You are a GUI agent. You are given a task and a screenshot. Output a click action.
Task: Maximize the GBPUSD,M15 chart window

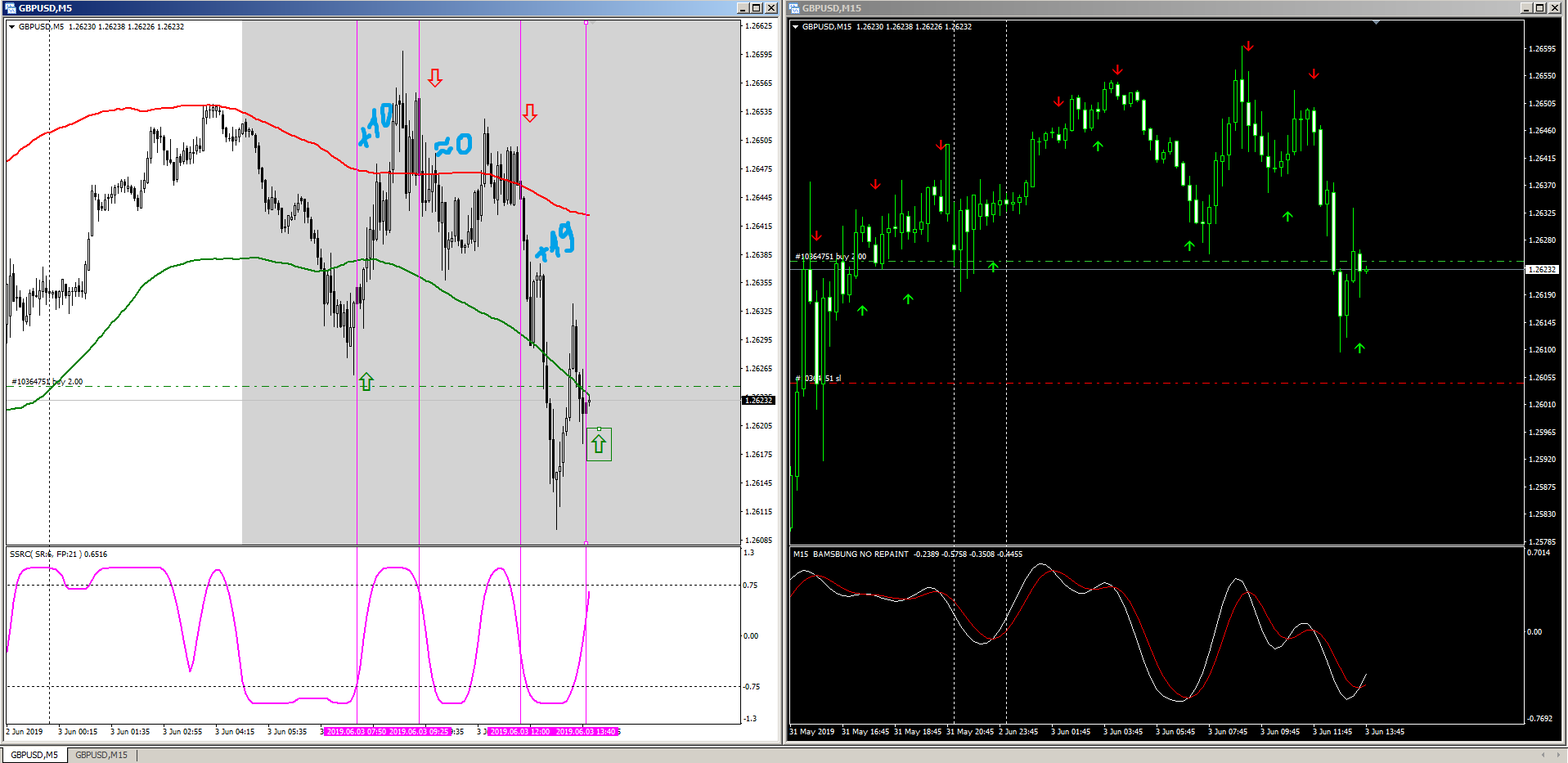point(1539,8)
